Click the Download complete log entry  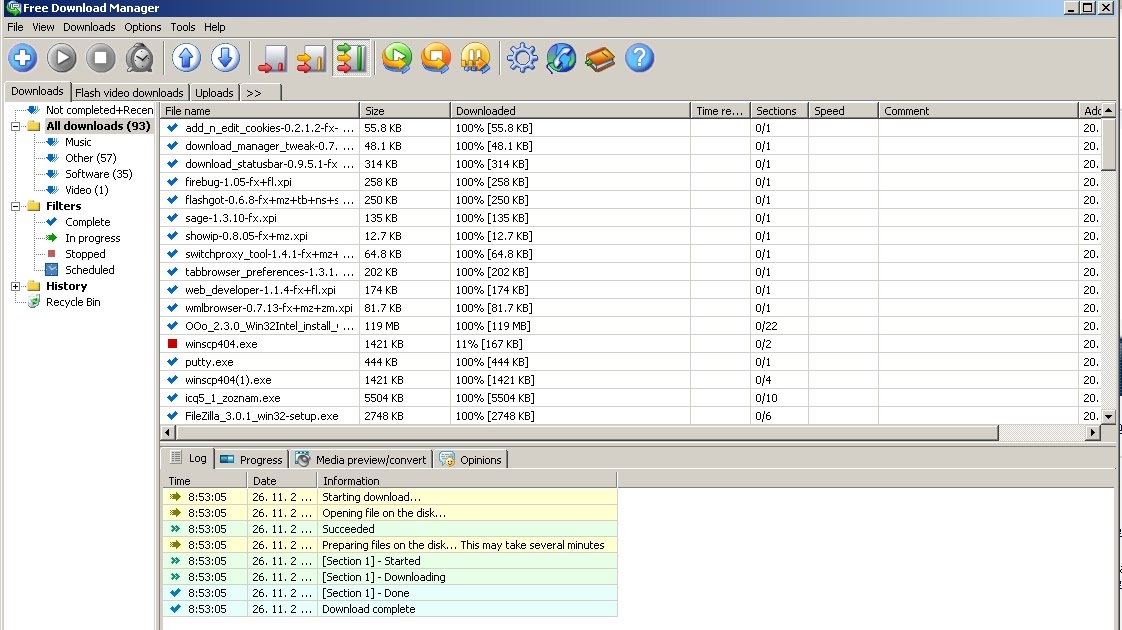pos(390,609)
